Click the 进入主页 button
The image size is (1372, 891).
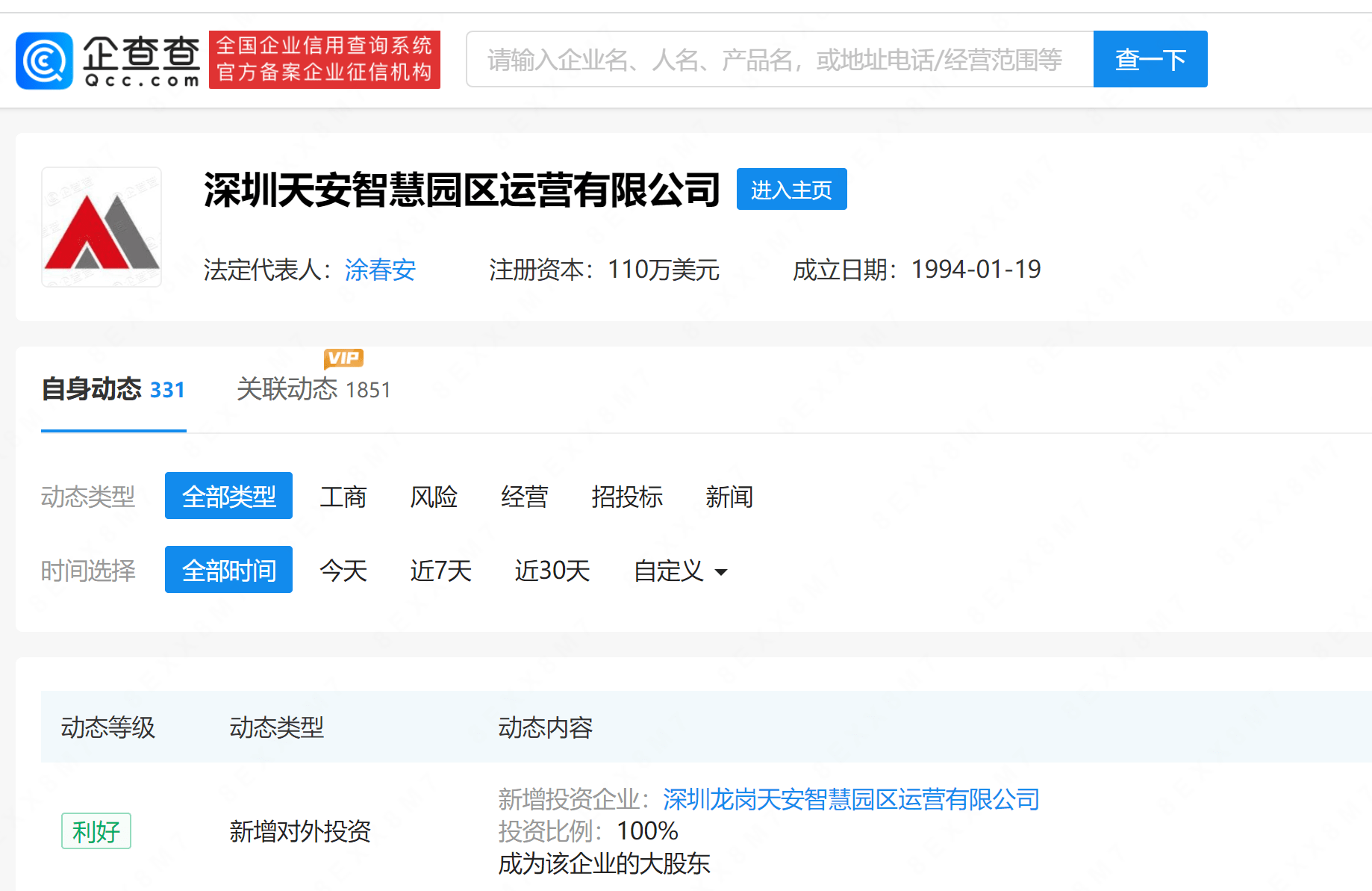tap(791, 189)
